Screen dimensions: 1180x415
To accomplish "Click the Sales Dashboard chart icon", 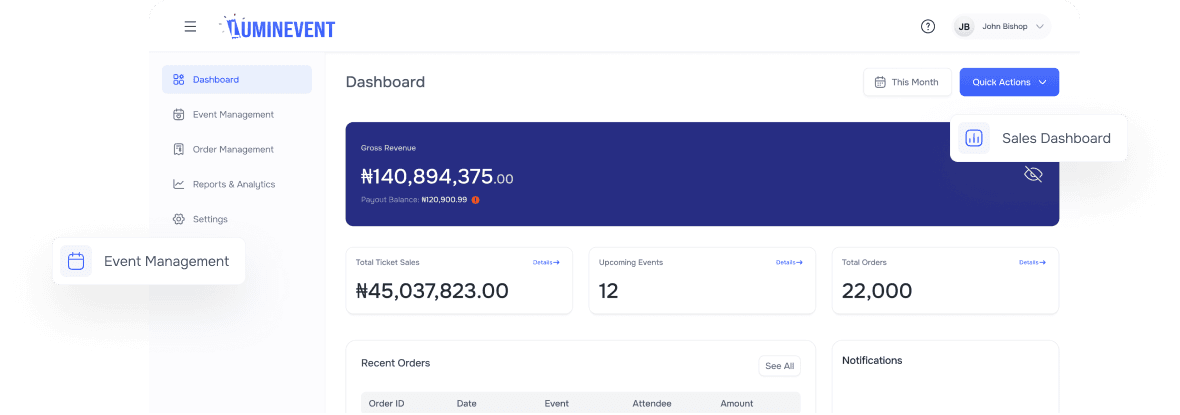I will (x=974, y=138).
